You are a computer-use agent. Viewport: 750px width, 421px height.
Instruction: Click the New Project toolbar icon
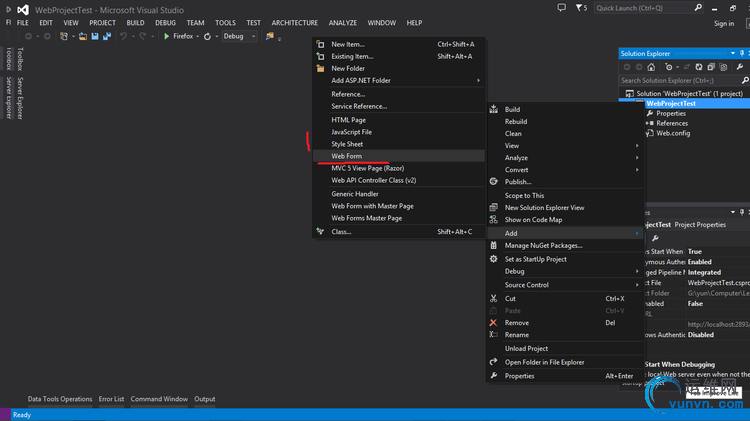coord(64,36)
